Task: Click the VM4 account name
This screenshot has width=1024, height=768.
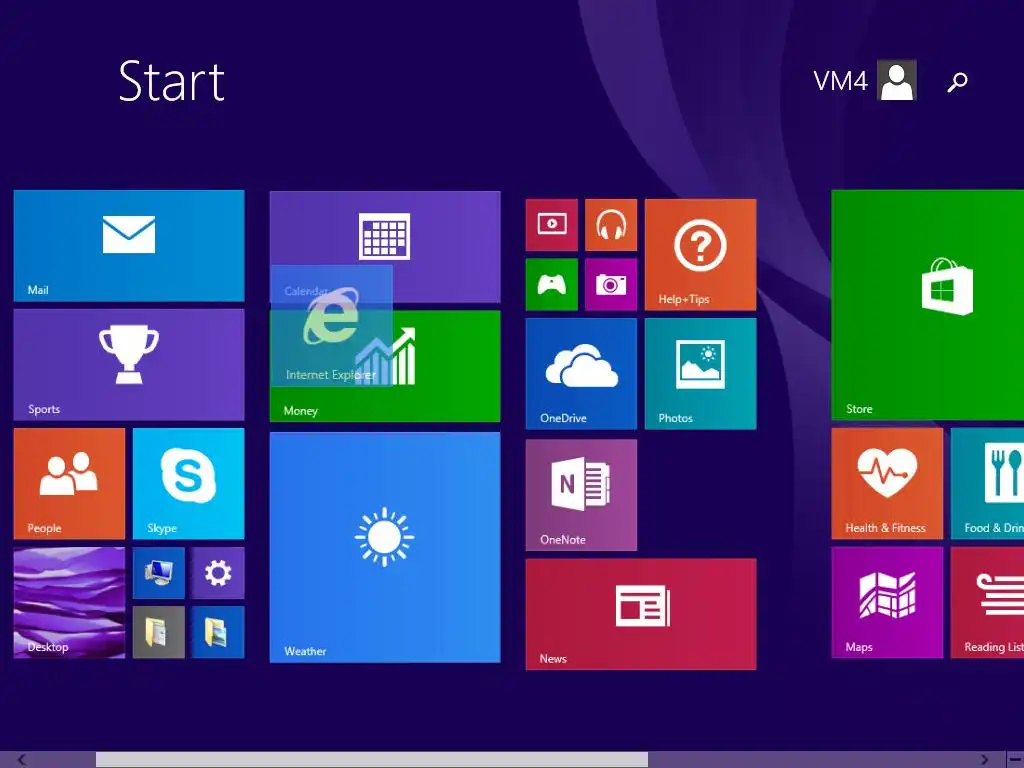Action: click(840, 81)
